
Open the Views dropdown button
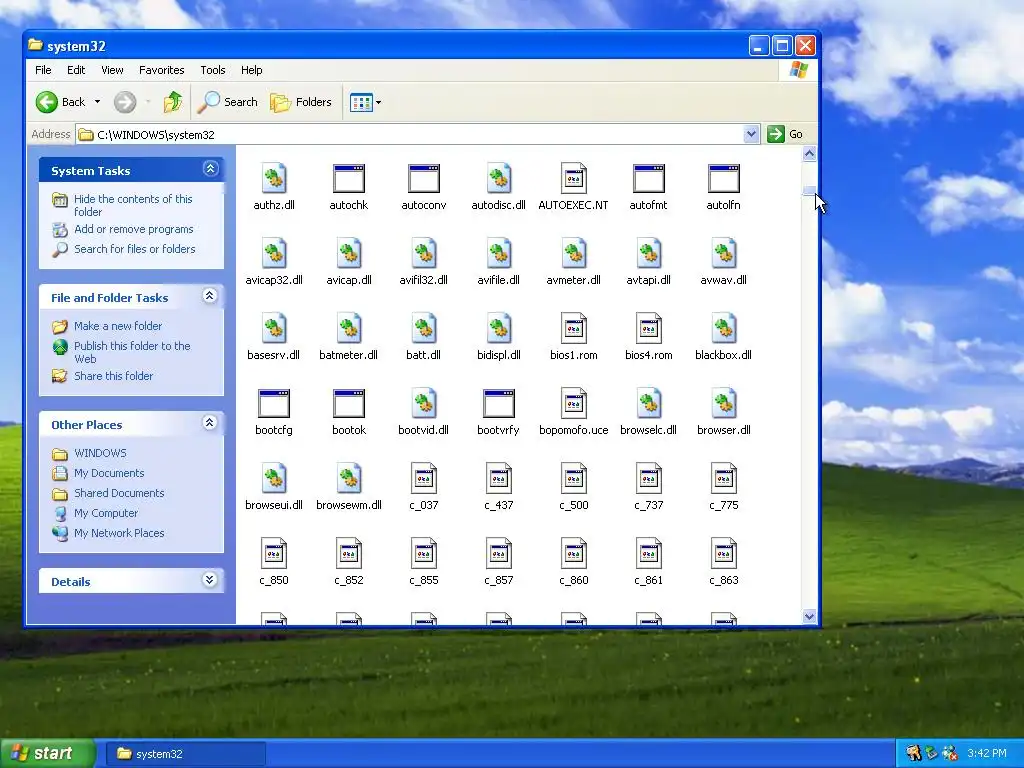365,102
